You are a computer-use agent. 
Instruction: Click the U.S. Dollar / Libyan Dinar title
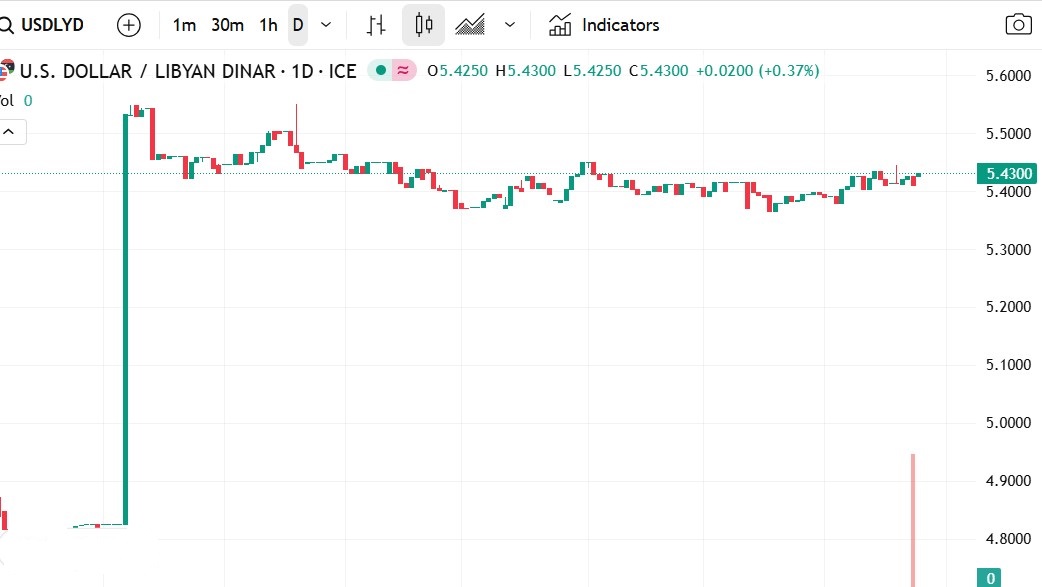click(x=187, y=71)
